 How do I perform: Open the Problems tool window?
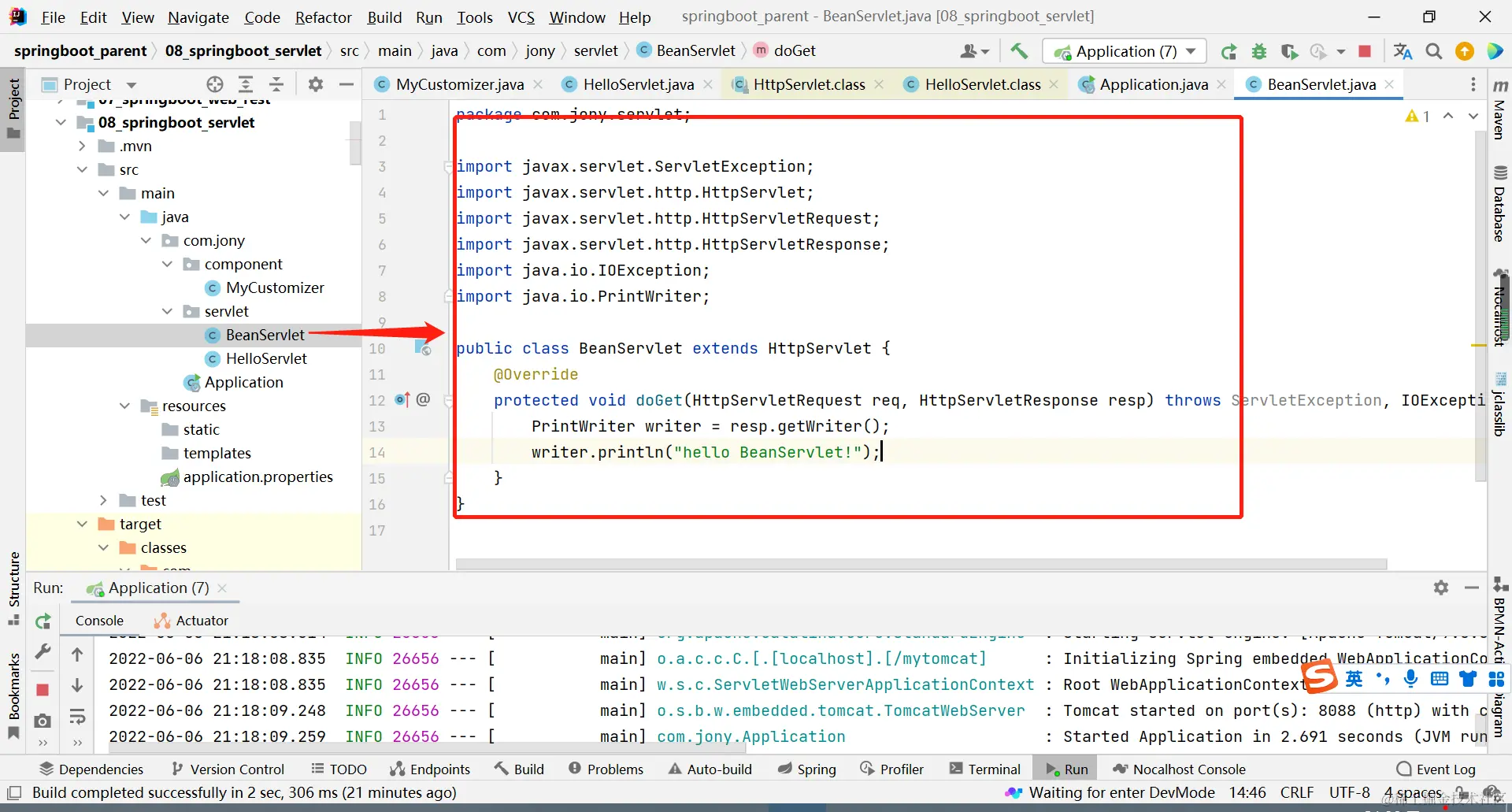606,769
